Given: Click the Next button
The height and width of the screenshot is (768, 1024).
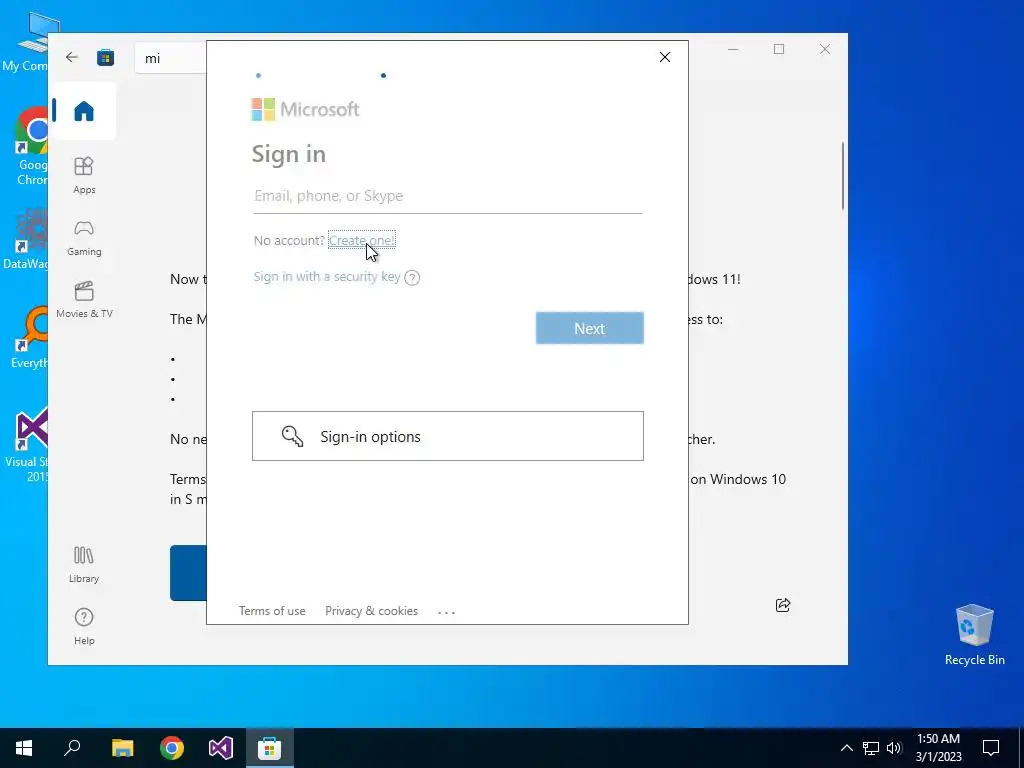Looking at the screenshot, I should pos(590,328).
